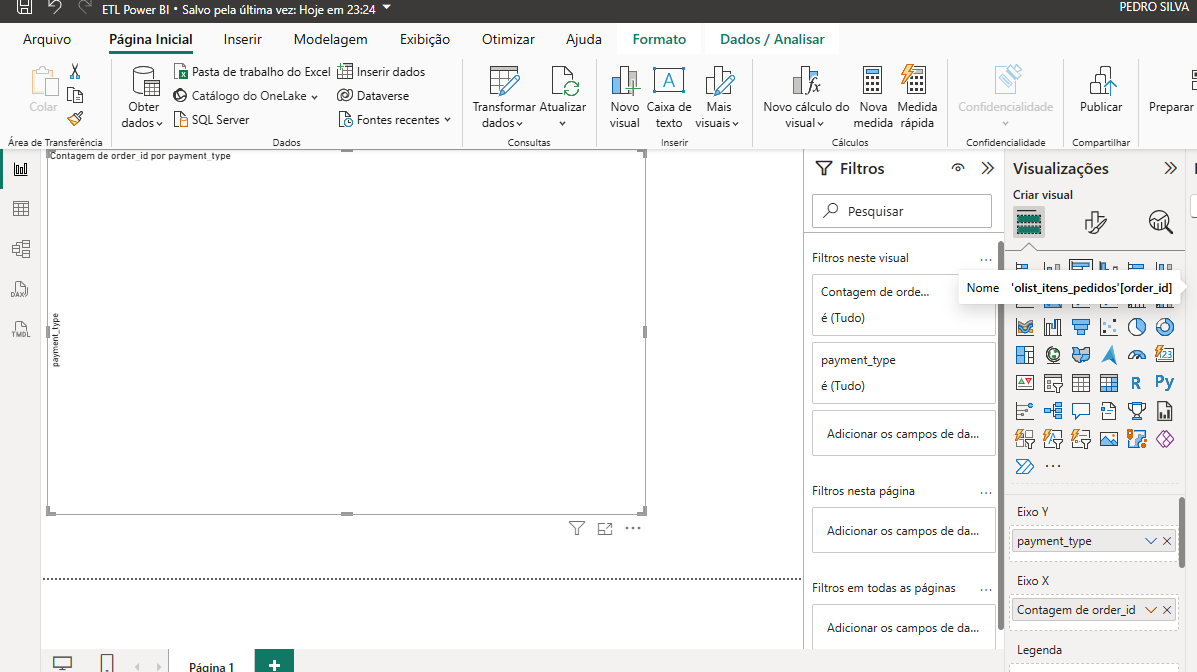Expand the payment_type field dropdown in Eixo Y
The height and width of the screenshot is (672, 1197).
(x=1150, y=541)
